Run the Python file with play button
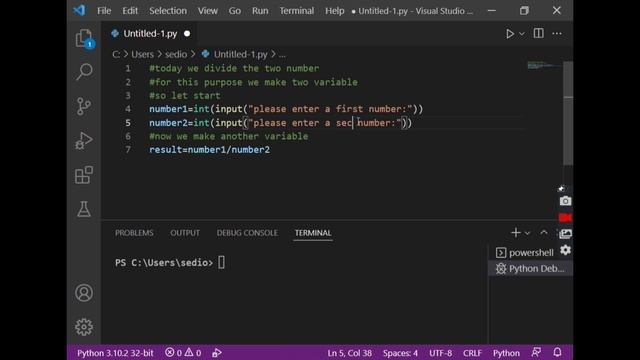 click(509, 33)
